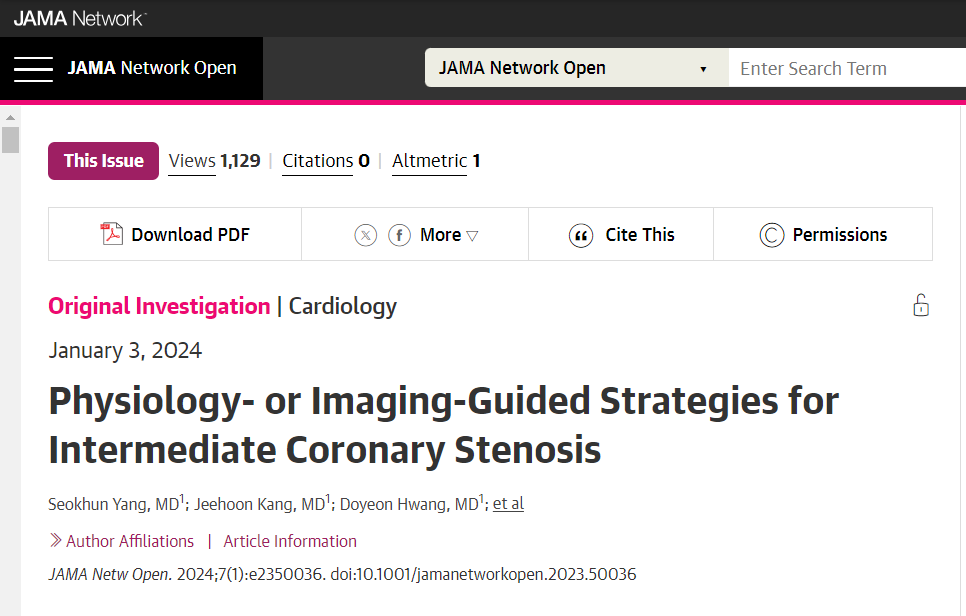Click the This Issue button
The height and width of the screenshot is (616, 966).
tap(104, 161)
